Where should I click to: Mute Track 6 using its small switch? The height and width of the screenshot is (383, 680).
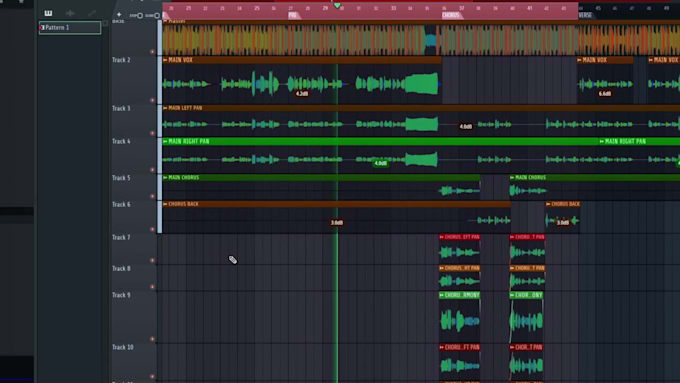152,229
